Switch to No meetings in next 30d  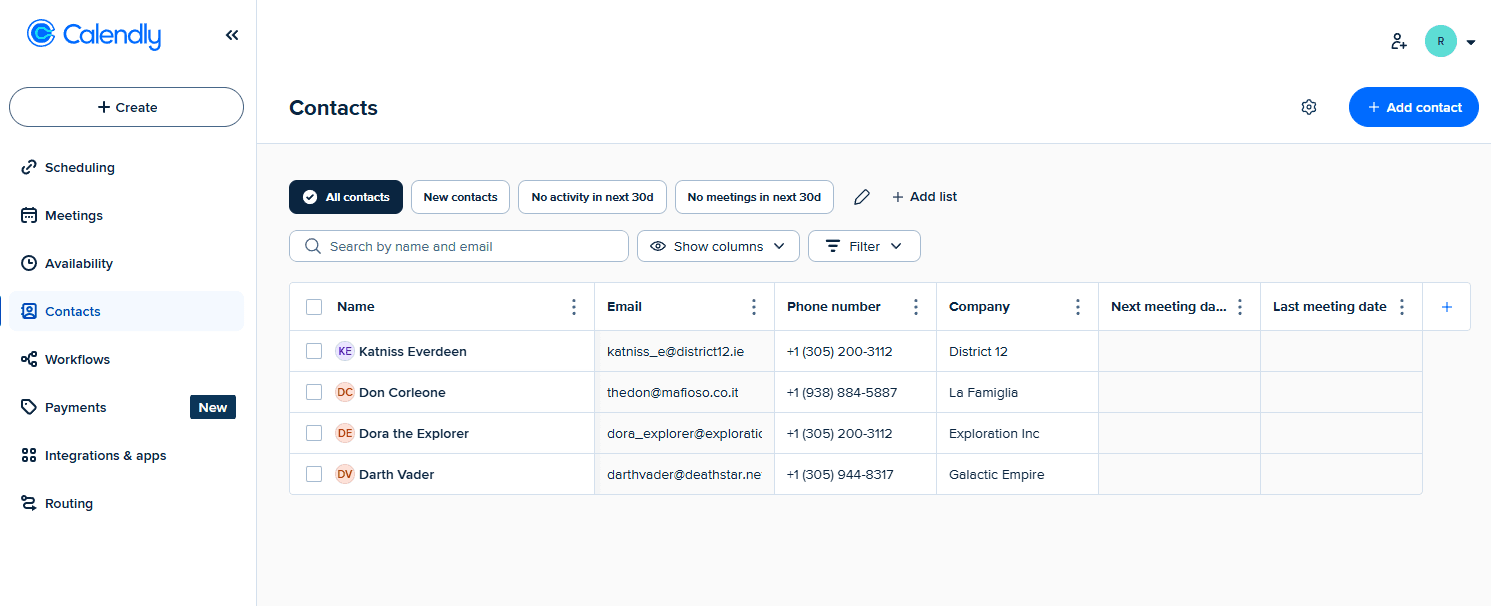(754, 197)
